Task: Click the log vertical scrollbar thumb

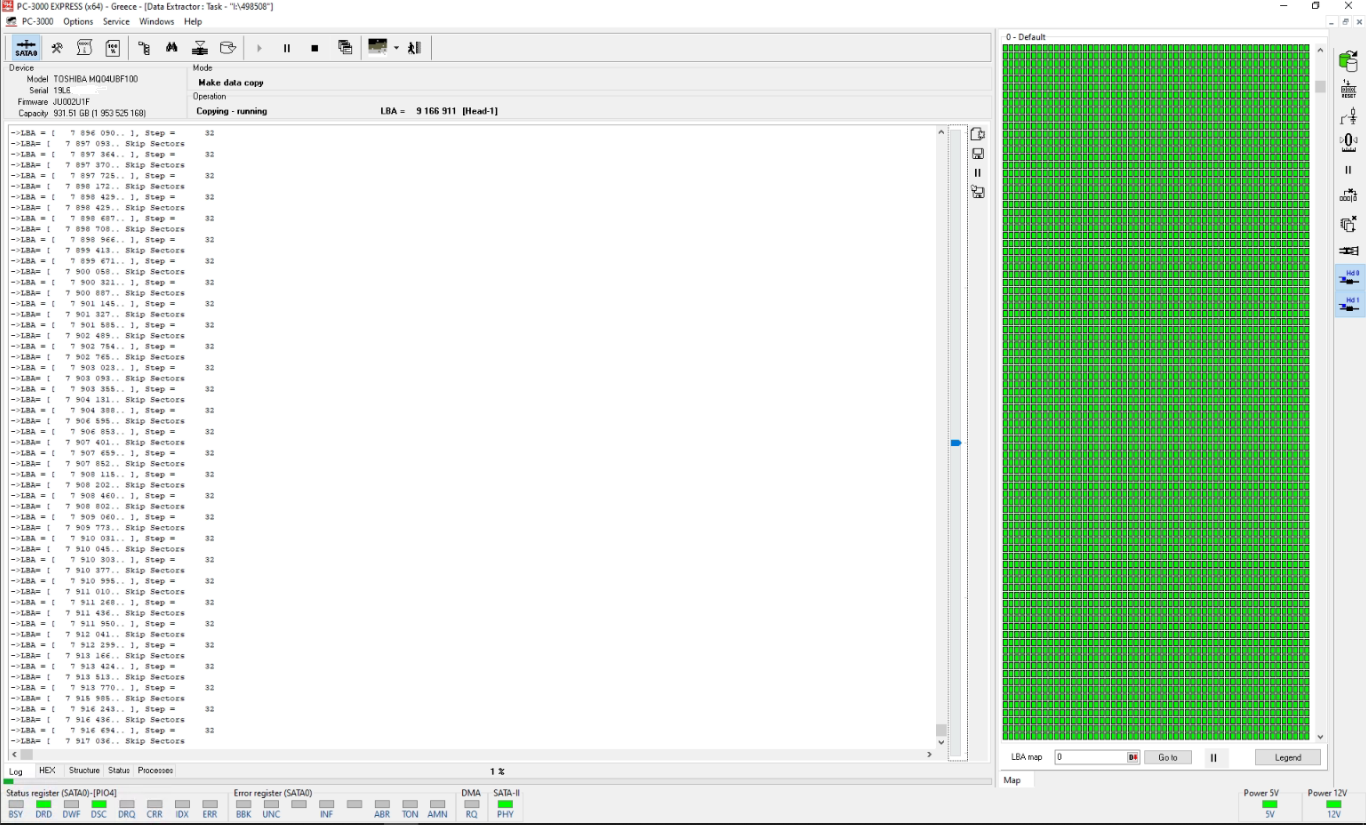Action: [x=941, y=730]
